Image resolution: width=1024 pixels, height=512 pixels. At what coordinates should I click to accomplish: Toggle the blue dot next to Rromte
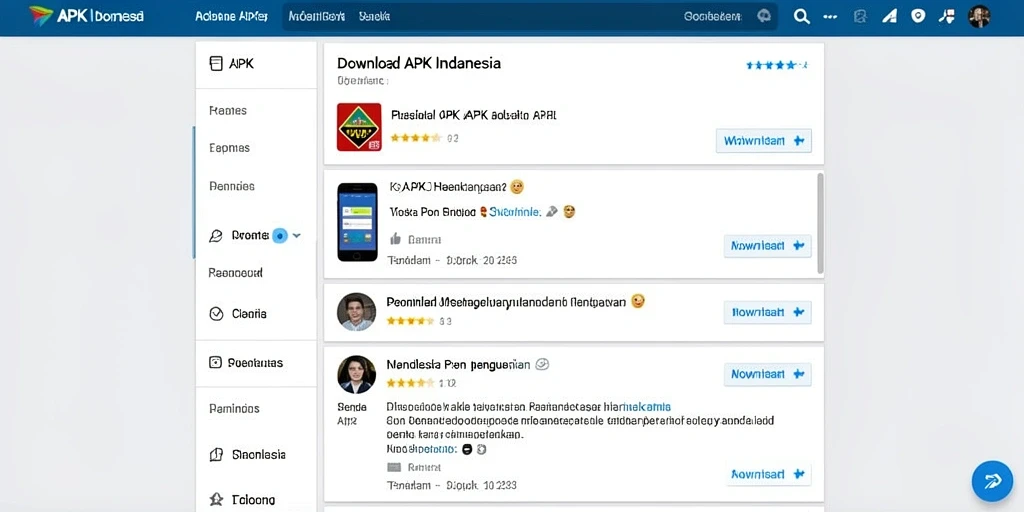(280, 236)
